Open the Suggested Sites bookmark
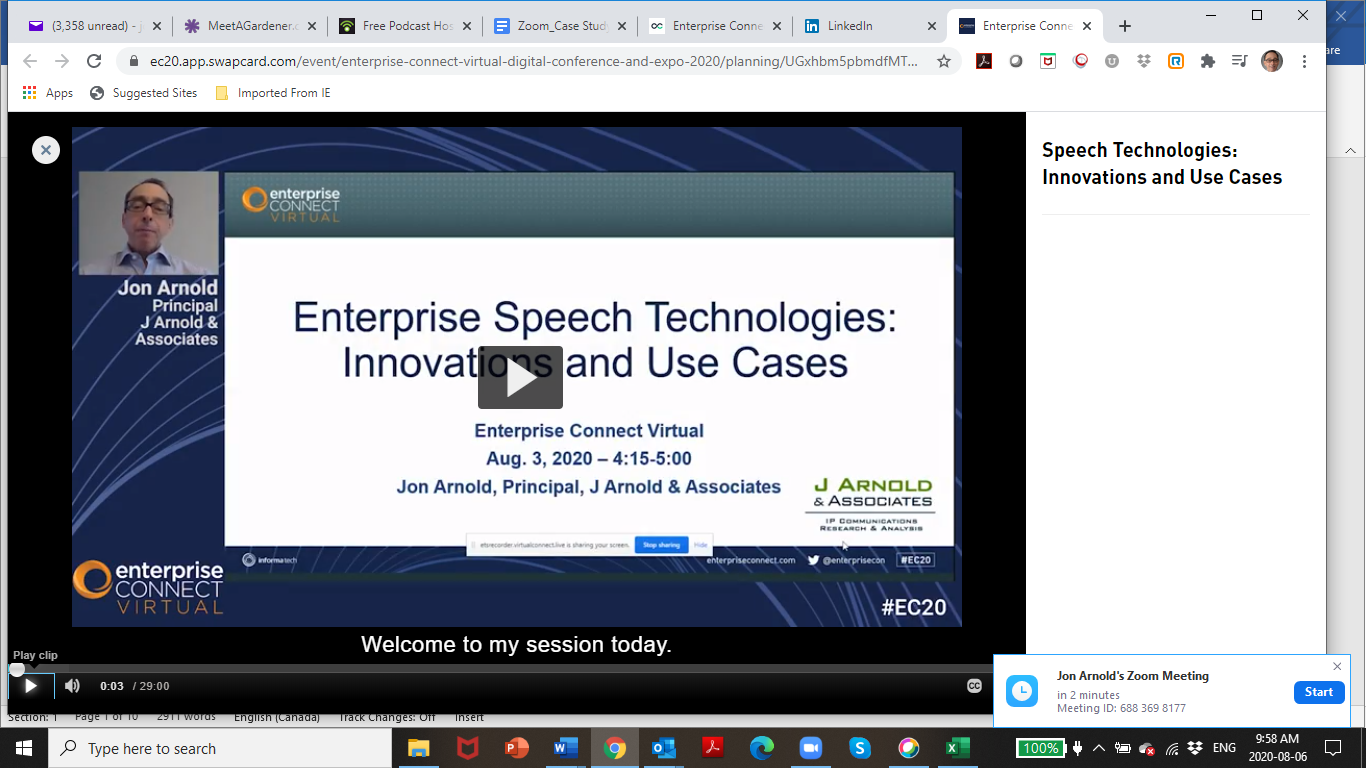Image resolution: width=1366 pixels, height=768 pixels. pyautogui.click(x=144, y=93)
